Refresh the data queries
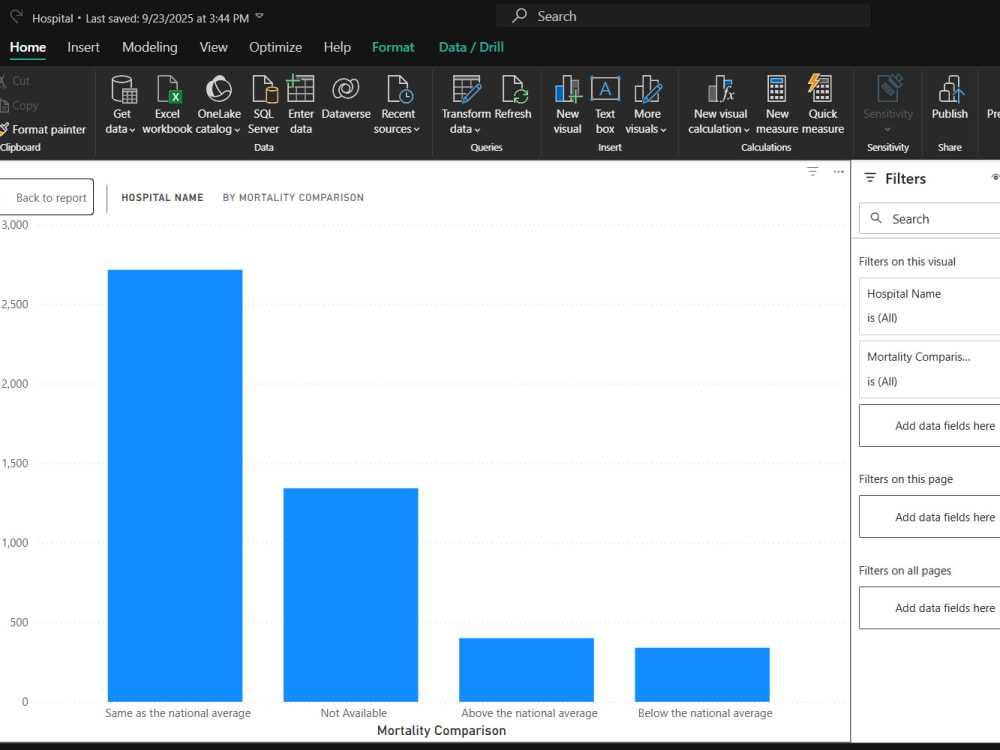The width and height of the screenshot is (1000, 750). pyautogui.click(x=513, y=98)
